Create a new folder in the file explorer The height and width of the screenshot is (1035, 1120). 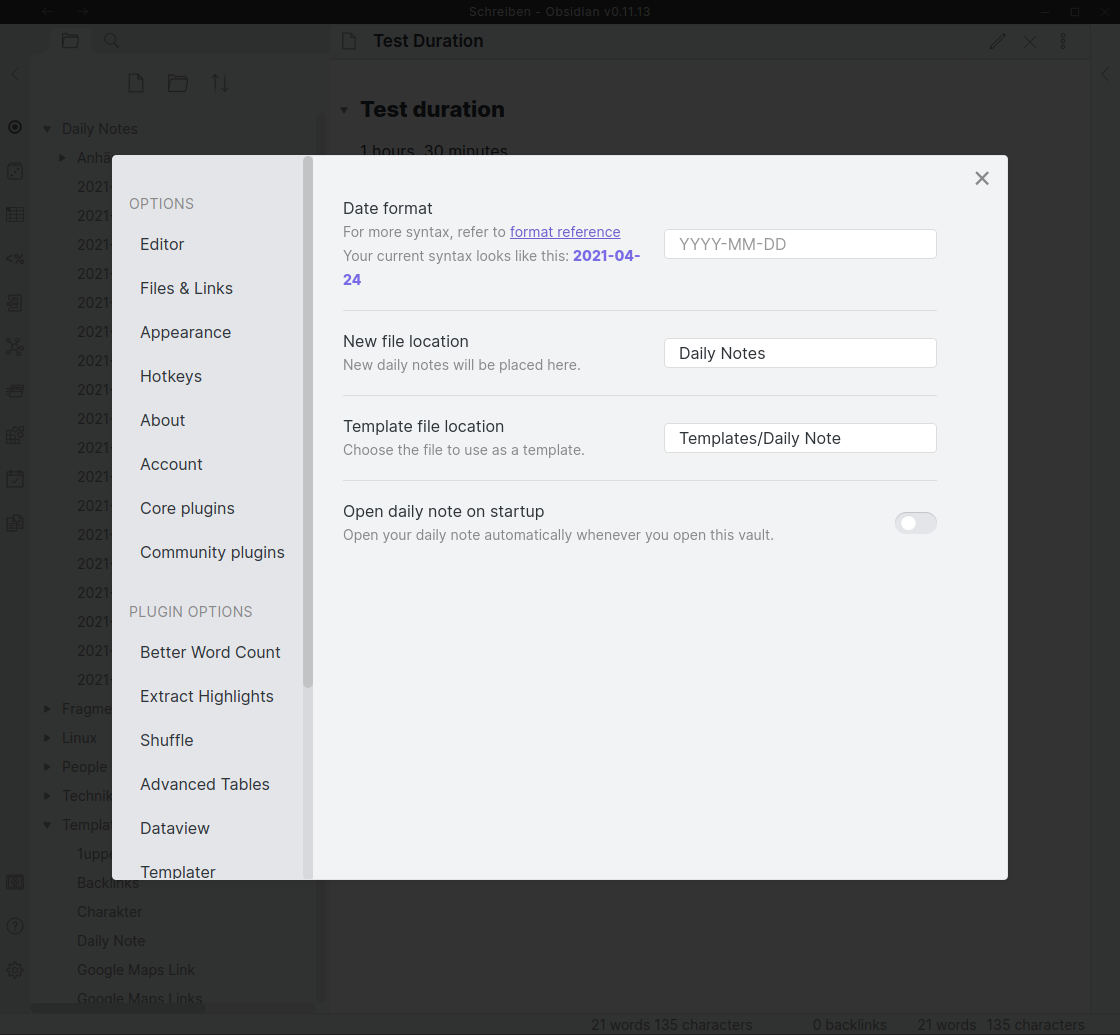coord(178,83)
